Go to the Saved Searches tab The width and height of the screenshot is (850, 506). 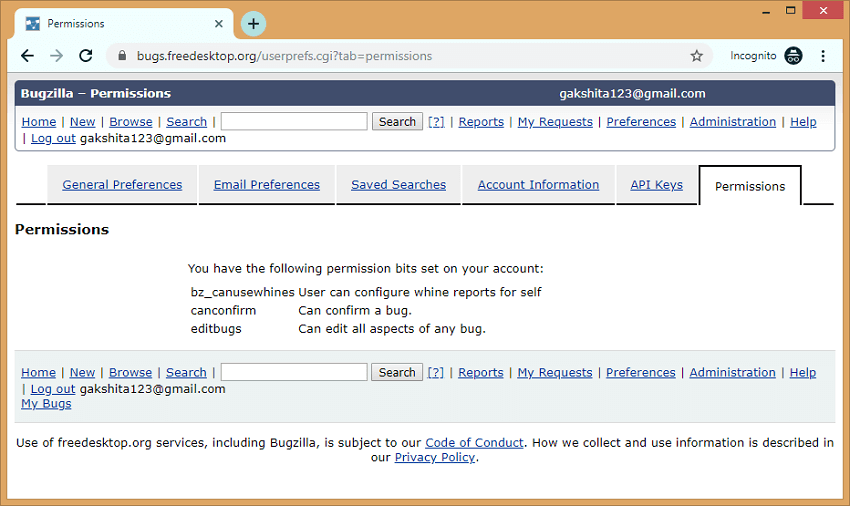[x=398, y=185]
